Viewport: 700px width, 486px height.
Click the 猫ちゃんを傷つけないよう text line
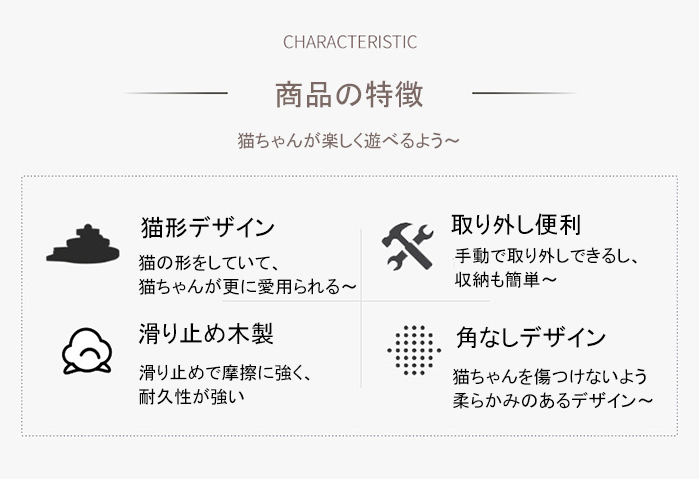click(550, 377)
